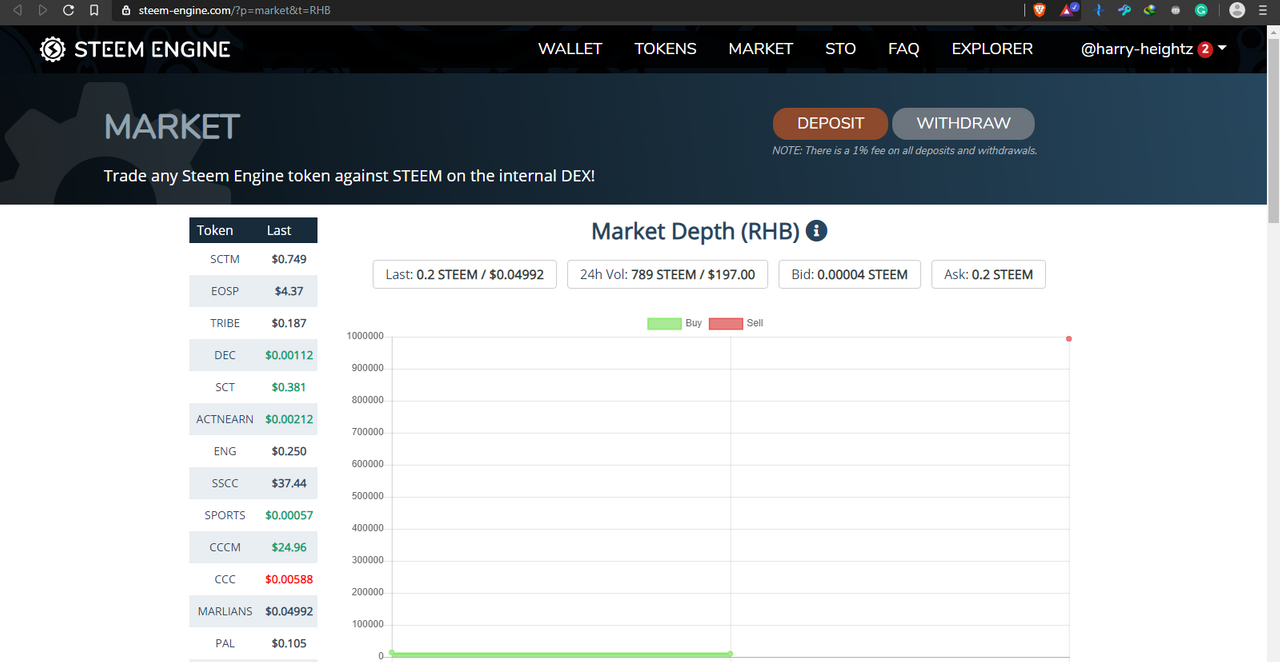The width and height of the screenshot is (1280, 662).
Task: Select the DEC token row
Action: click(x=253, y=355)
